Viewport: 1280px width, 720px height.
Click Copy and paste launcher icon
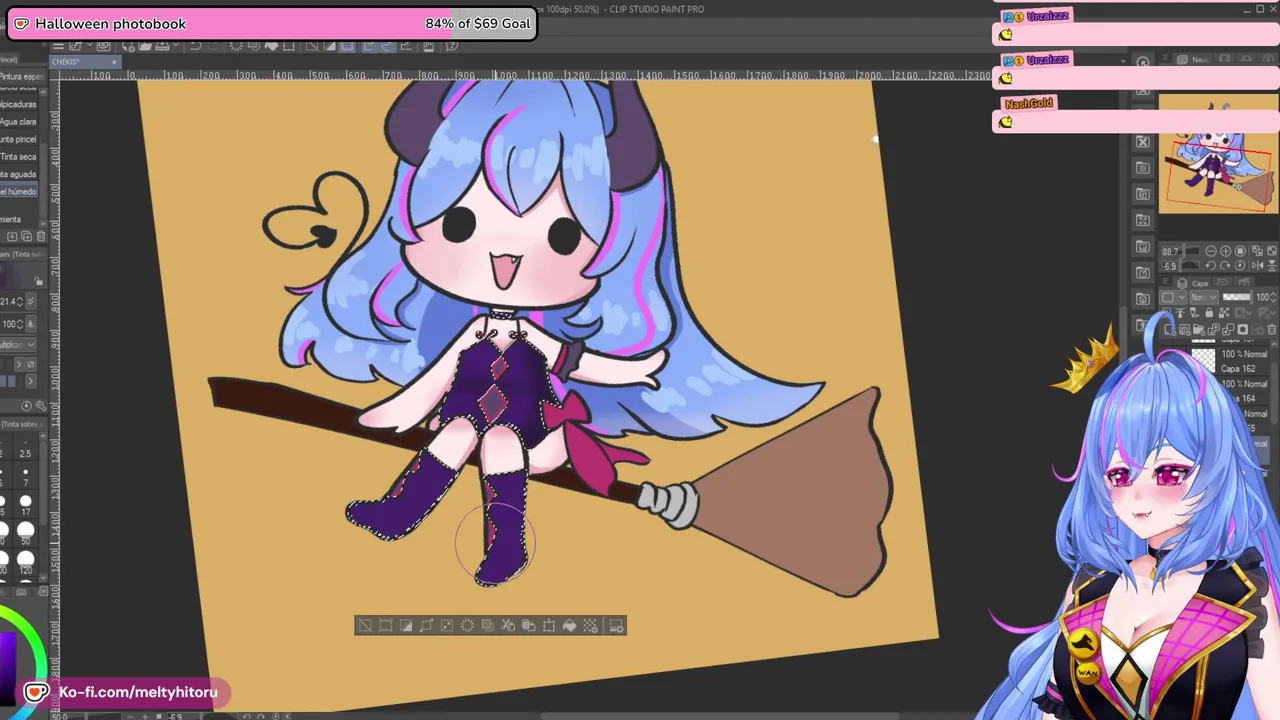[528, 626]
